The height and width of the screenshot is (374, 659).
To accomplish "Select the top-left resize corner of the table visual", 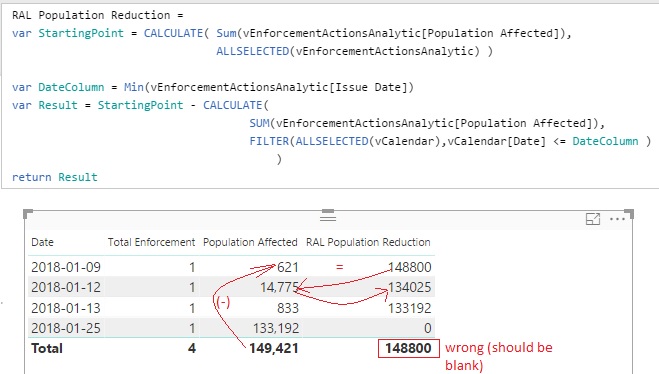I will pyautogui.click(x=28, y=213).
